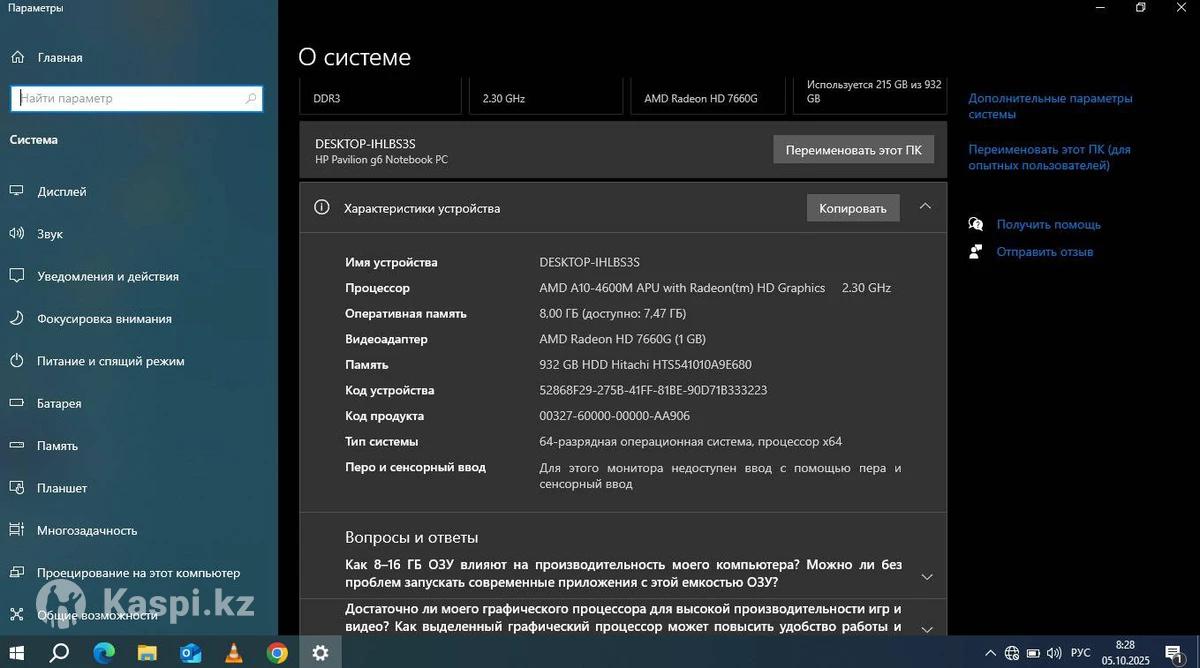
Task: Click the Get help link
Action: tap(1048, 225)
